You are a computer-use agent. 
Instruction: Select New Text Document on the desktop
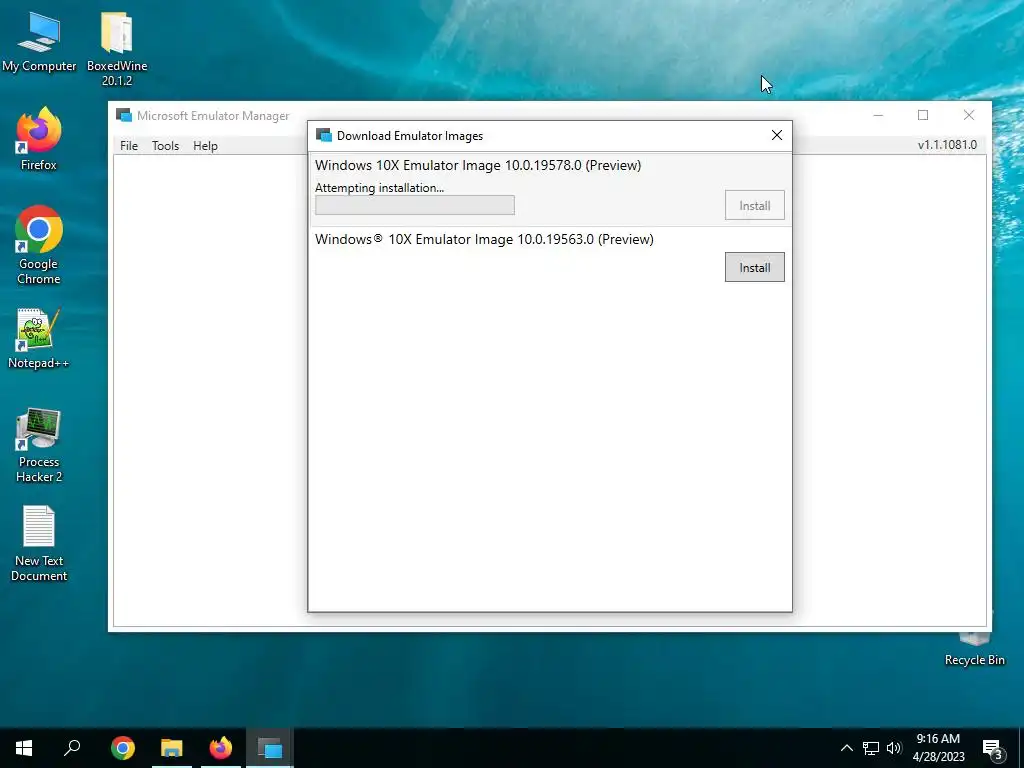click(39, 543)
